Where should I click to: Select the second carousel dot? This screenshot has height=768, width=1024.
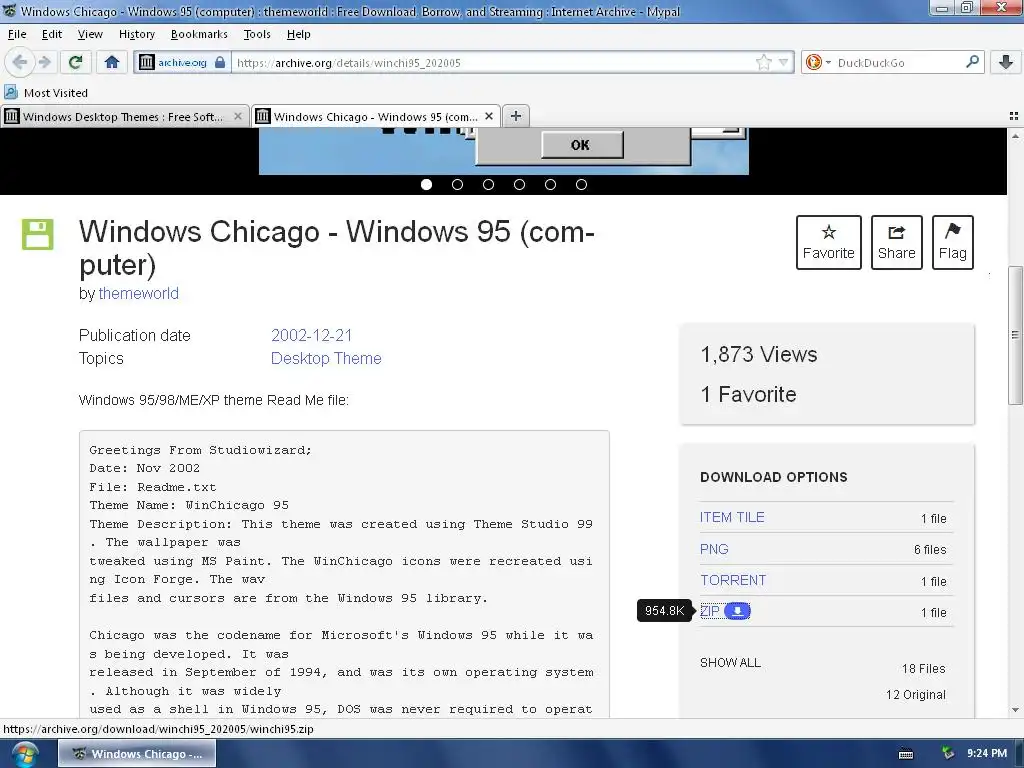coord(457,185)
